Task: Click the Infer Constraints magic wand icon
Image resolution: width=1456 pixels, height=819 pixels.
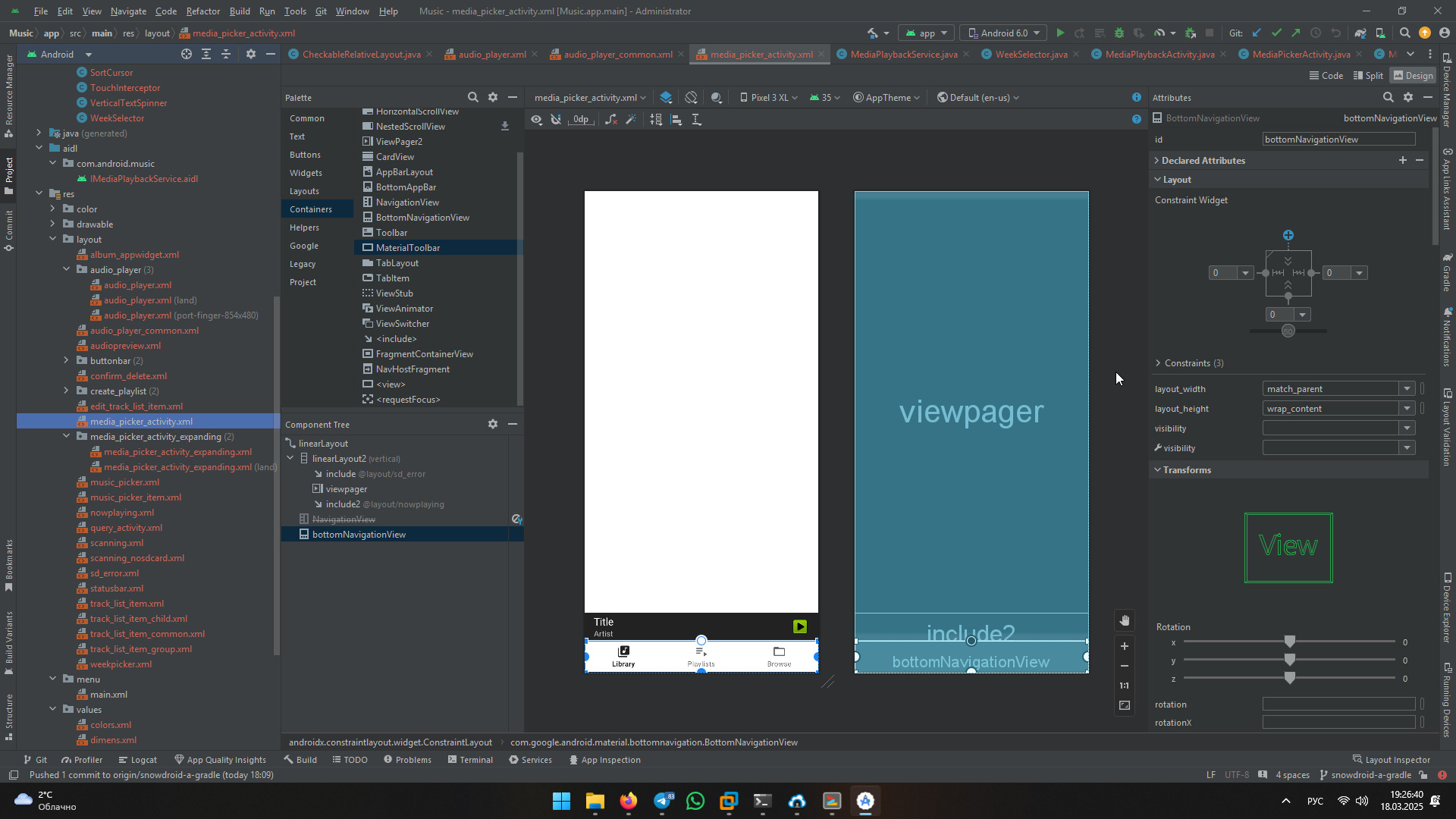Action: (631, 120)
